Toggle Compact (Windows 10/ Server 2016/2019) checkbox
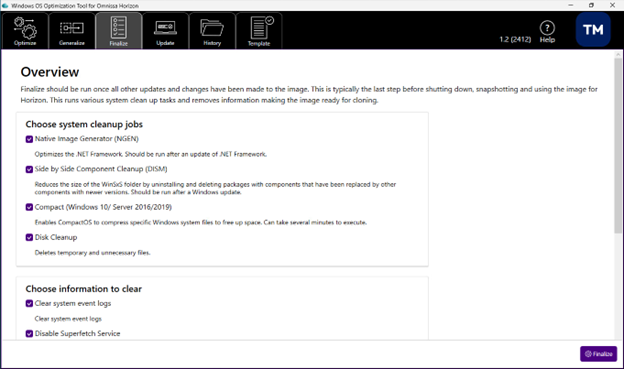Screen dimensions: 624x369 click(29, 207)
